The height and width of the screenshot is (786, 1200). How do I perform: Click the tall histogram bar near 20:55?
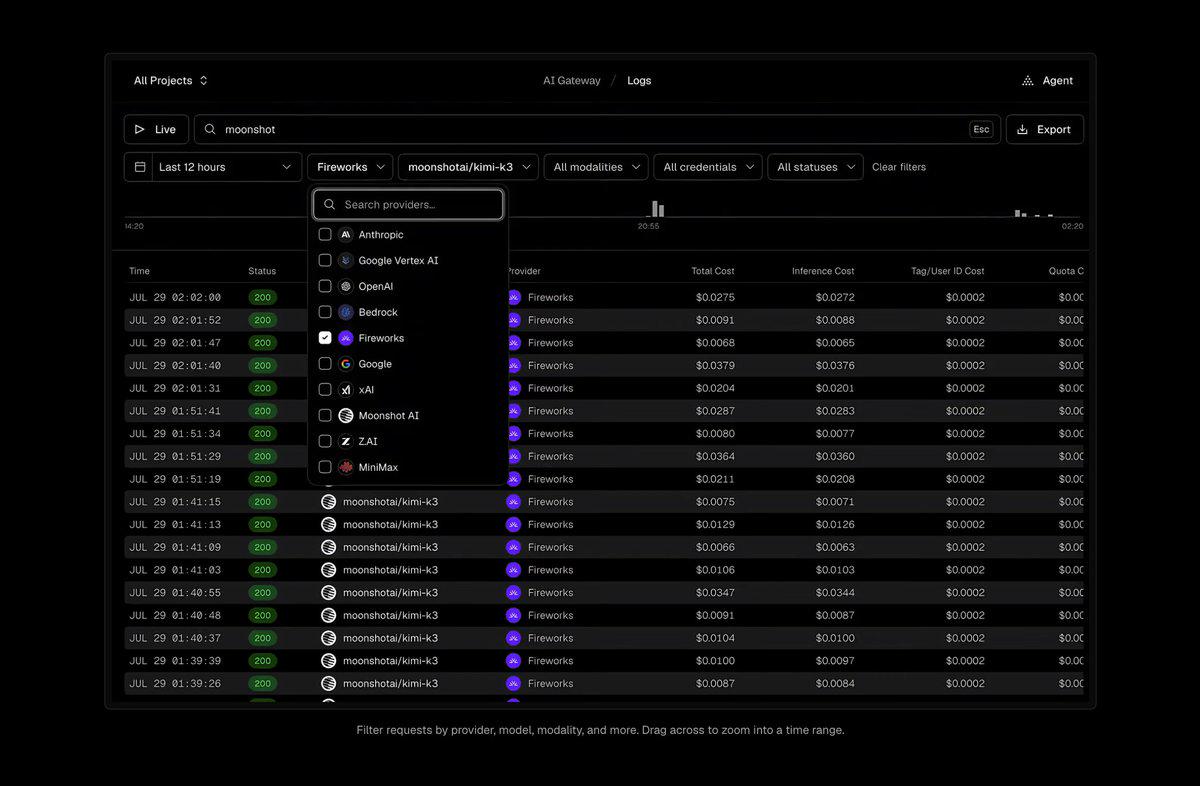[656, 209]
